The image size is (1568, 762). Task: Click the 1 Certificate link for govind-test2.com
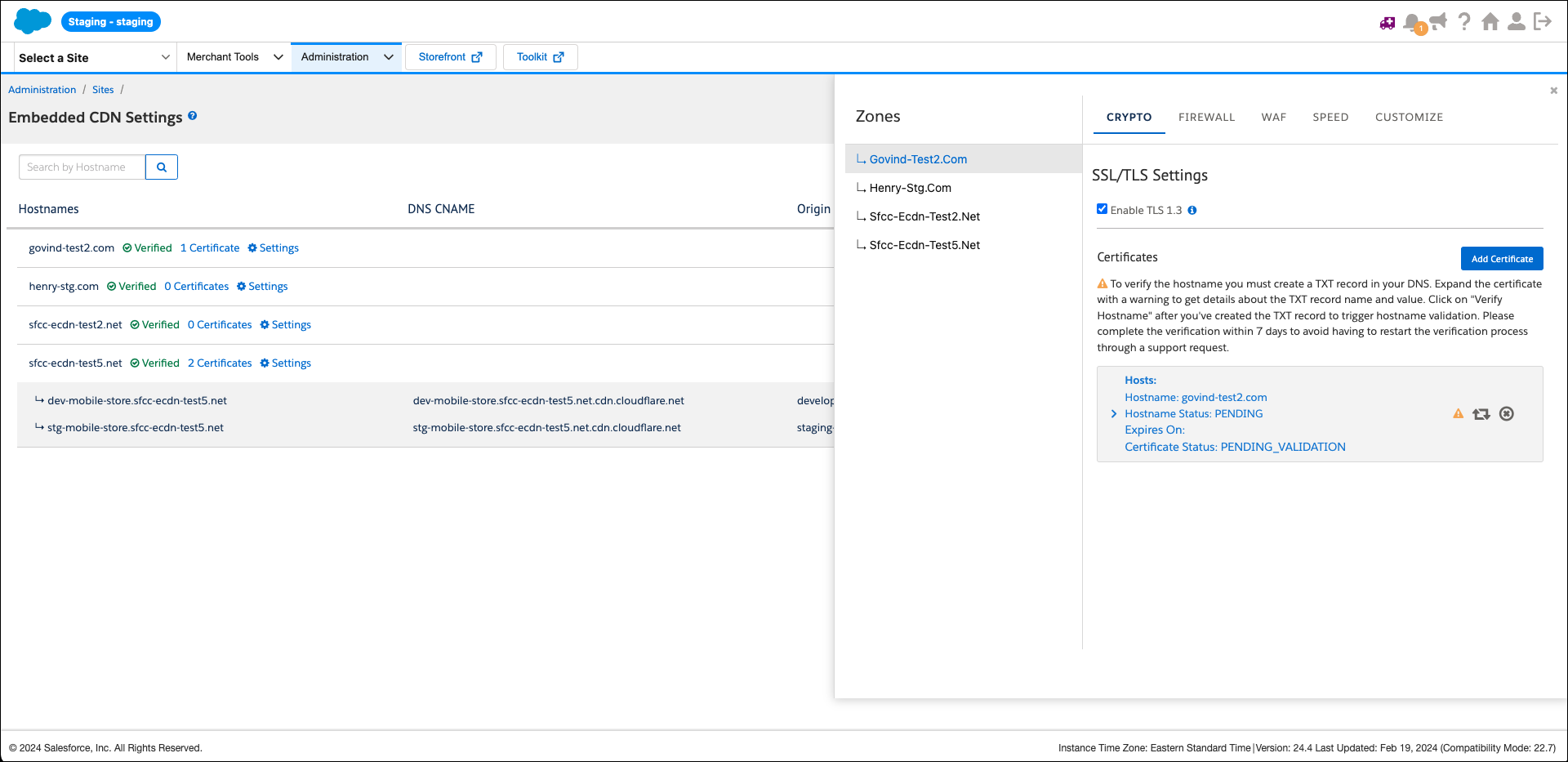click(x=210, y=248)
